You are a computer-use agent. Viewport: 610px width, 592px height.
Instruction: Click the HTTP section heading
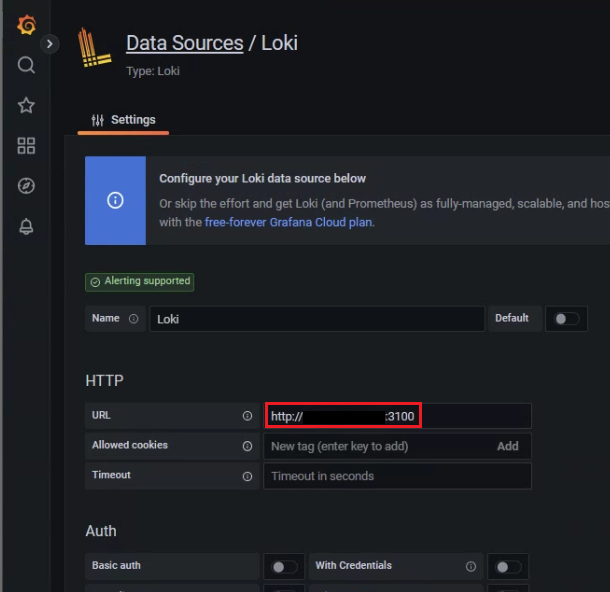point(105,380)
